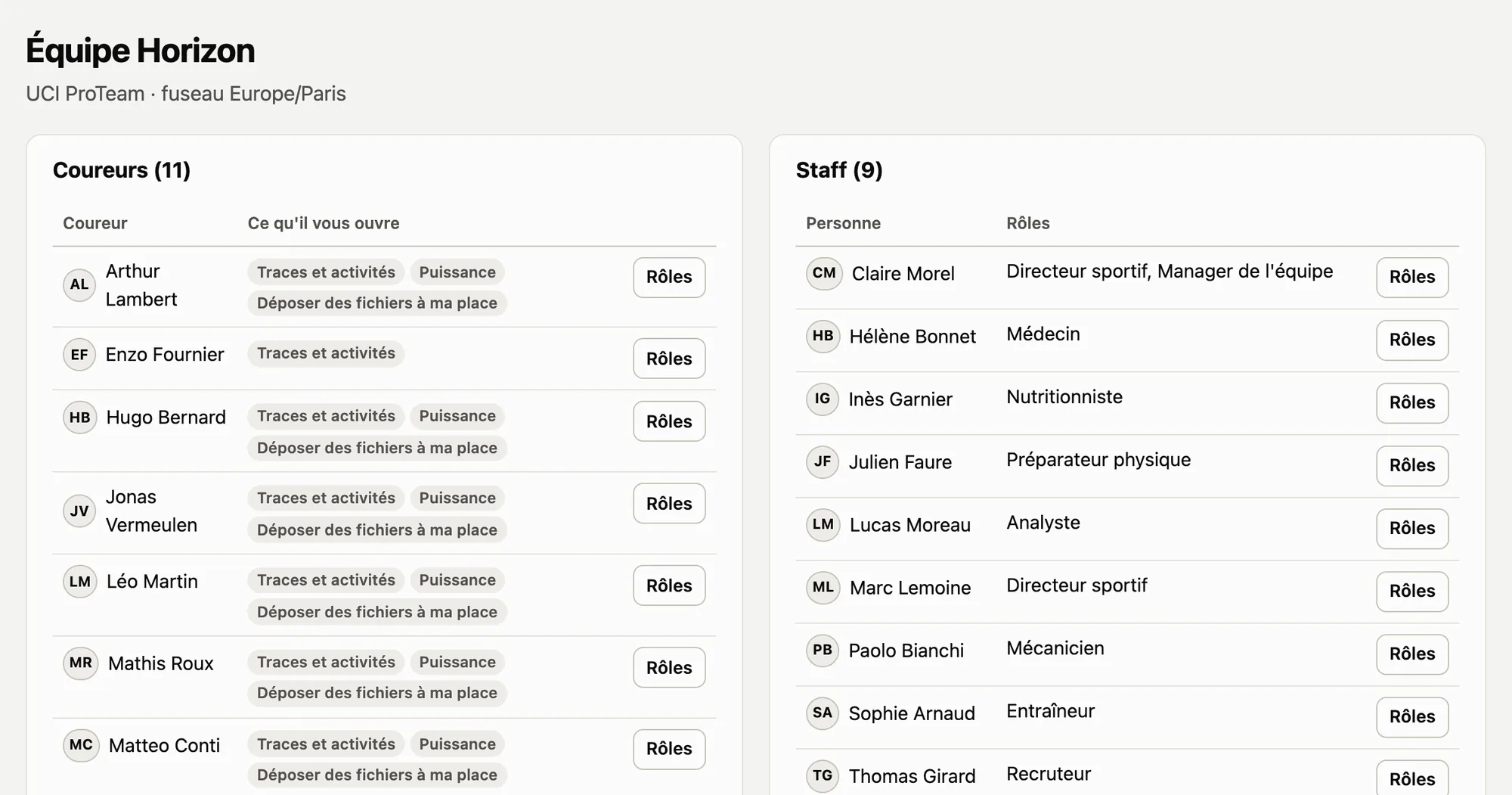Click Paolo Bianchi's PB avatar
This screenshot has width=1512, height=795.
[x=823, y=651]
